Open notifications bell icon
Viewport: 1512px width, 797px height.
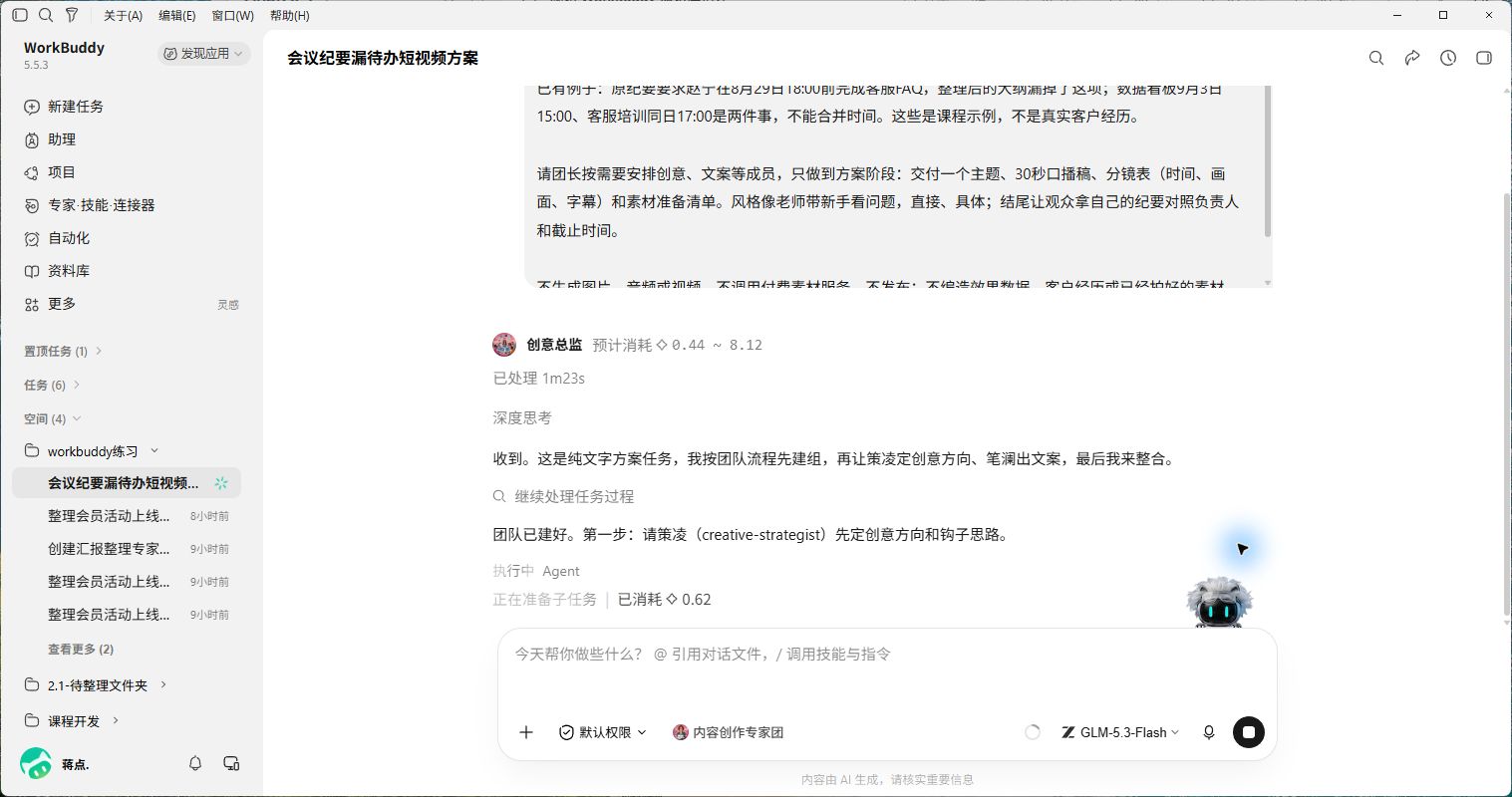[195, 763]
